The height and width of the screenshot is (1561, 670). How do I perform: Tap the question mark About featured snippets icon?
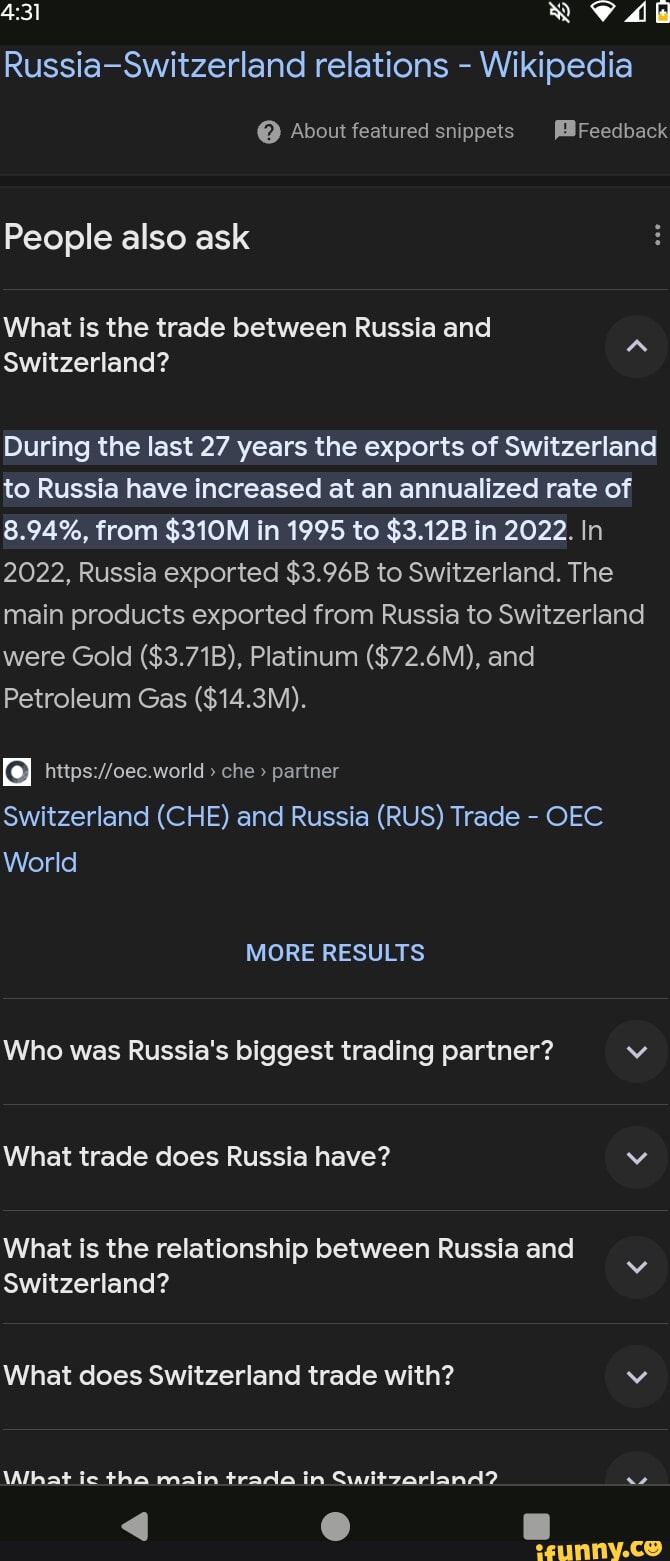coord(268,131)
